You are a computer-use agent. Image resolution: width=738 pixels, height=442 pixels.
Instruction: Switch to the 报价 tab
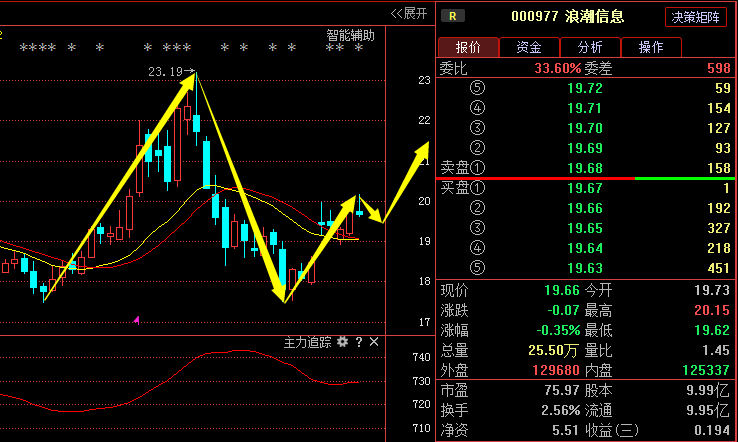[x=467, y=47]
